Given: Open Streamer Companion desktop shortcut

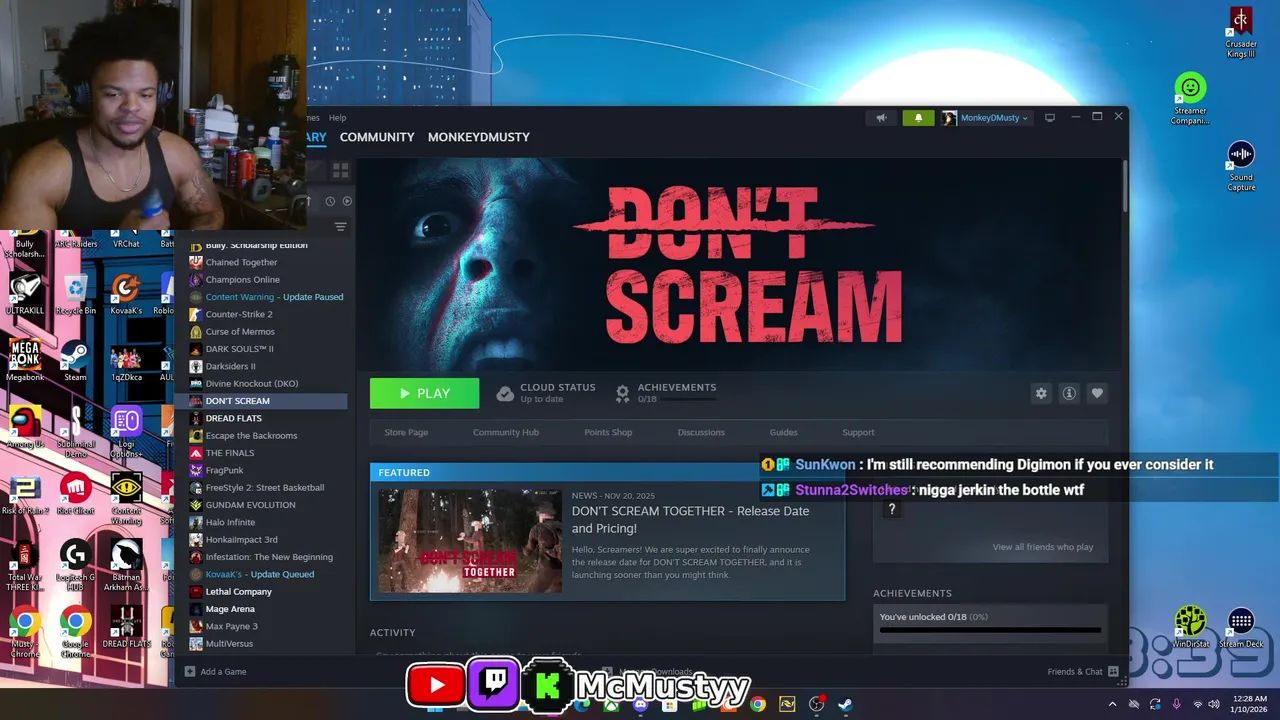Looking at the screenshot, I should click(1190, 99).
